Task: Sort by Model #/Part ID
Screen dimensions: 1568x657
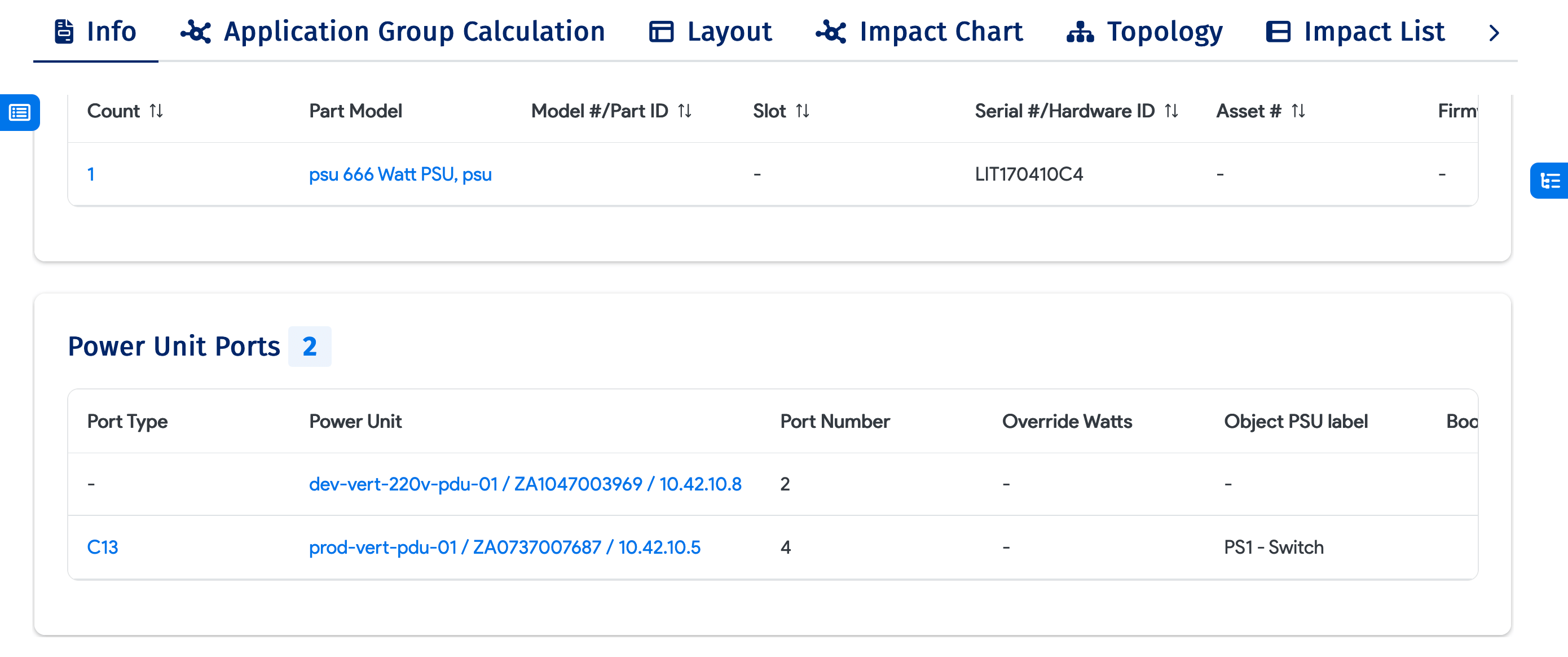Action: click(x=685, y=111)
